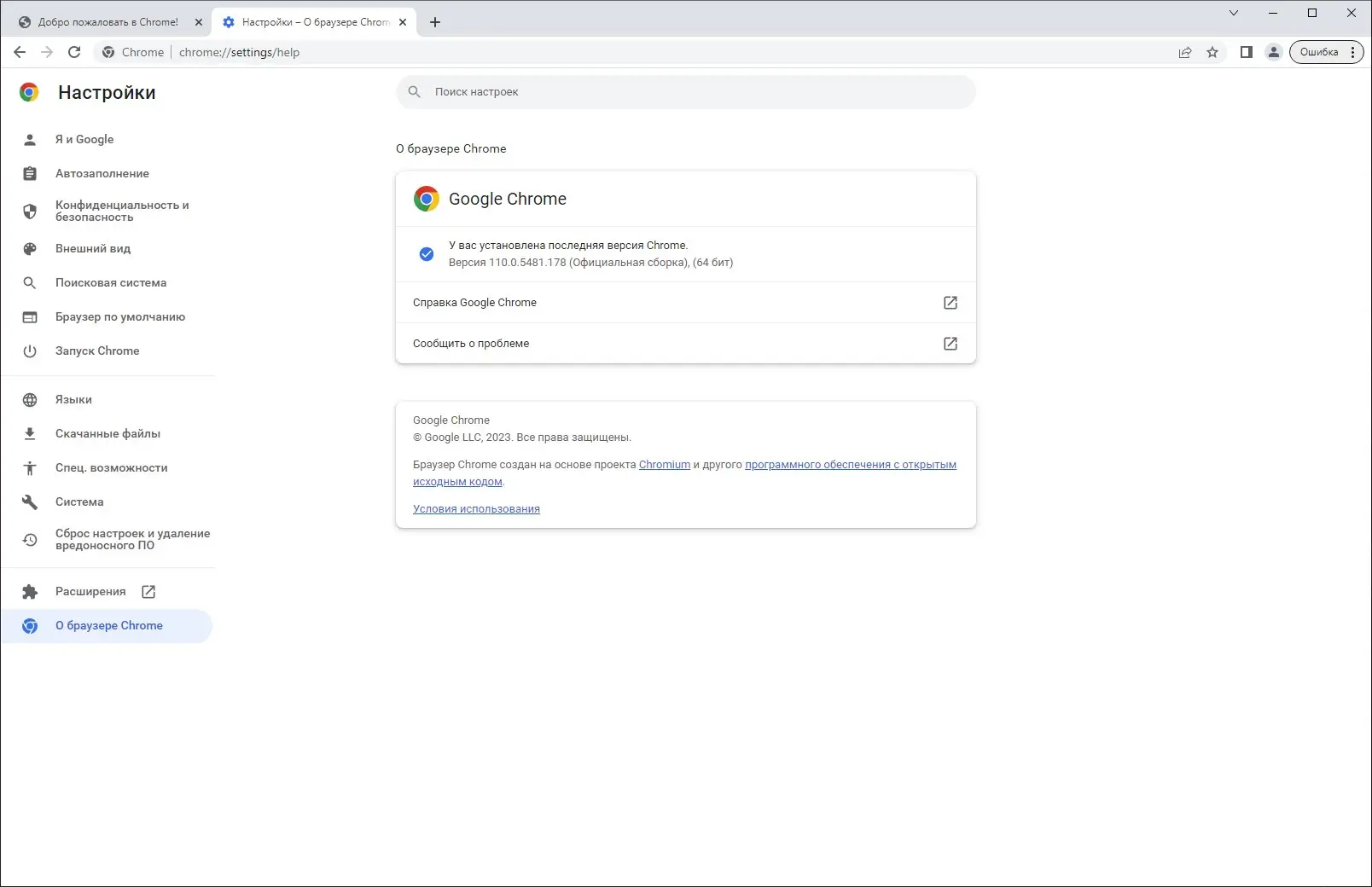The width and height of the screenshot is (1372, 887).
Task: Open the Chromium project link
Action: [664, 465]
